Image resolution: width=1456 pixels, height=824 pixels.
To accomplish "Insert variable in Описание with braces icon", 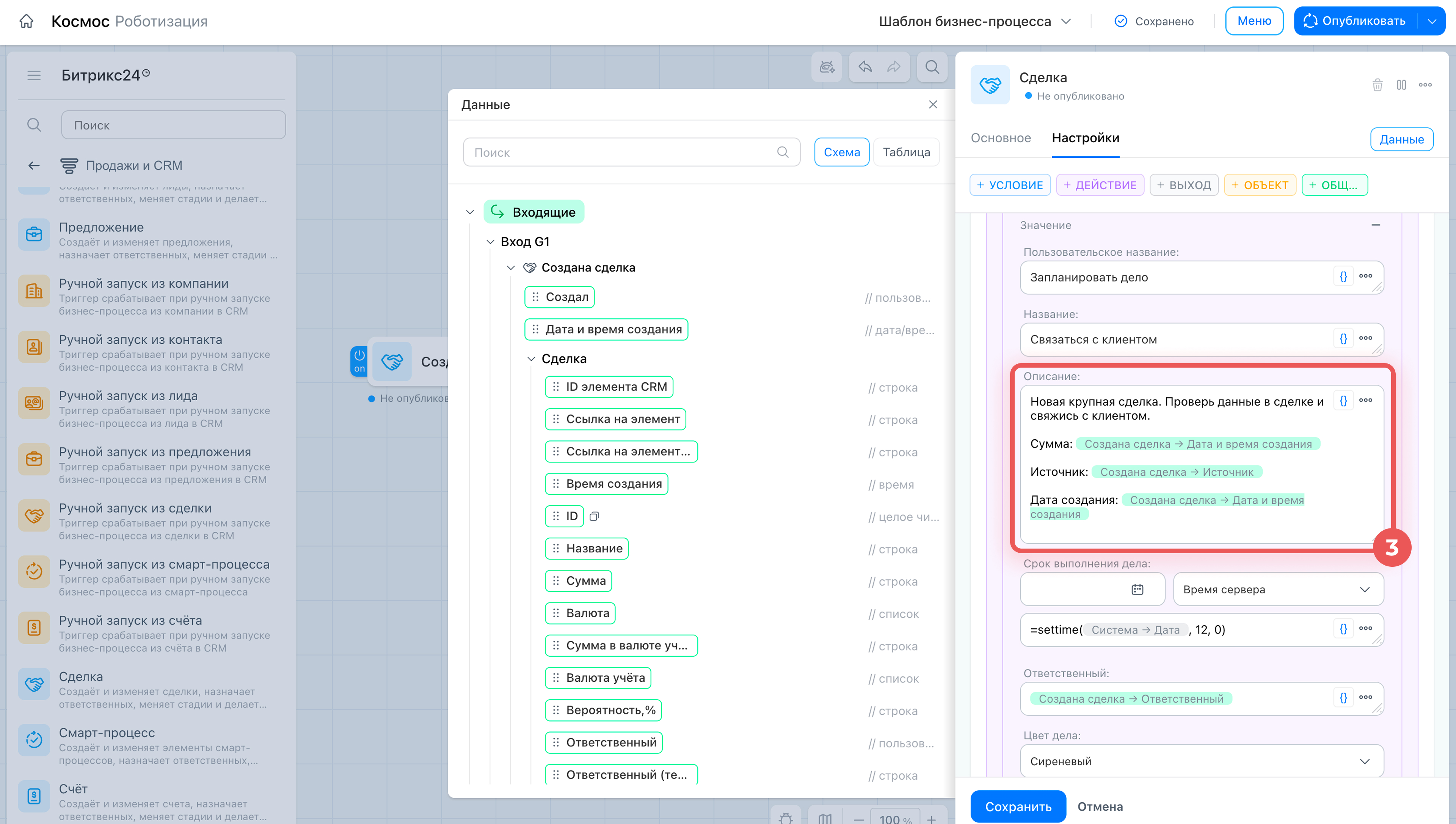I will pyautogui.click(x=1343, y=401).
